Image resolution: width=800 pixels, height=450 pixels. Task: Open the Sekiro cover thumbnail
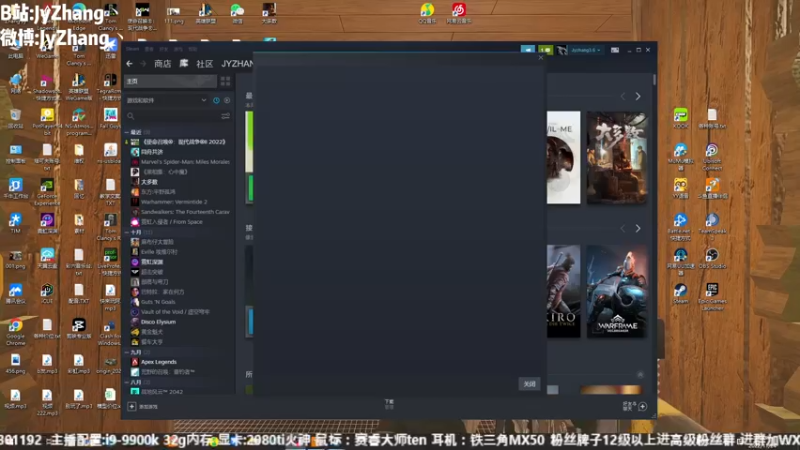[564, 291]
